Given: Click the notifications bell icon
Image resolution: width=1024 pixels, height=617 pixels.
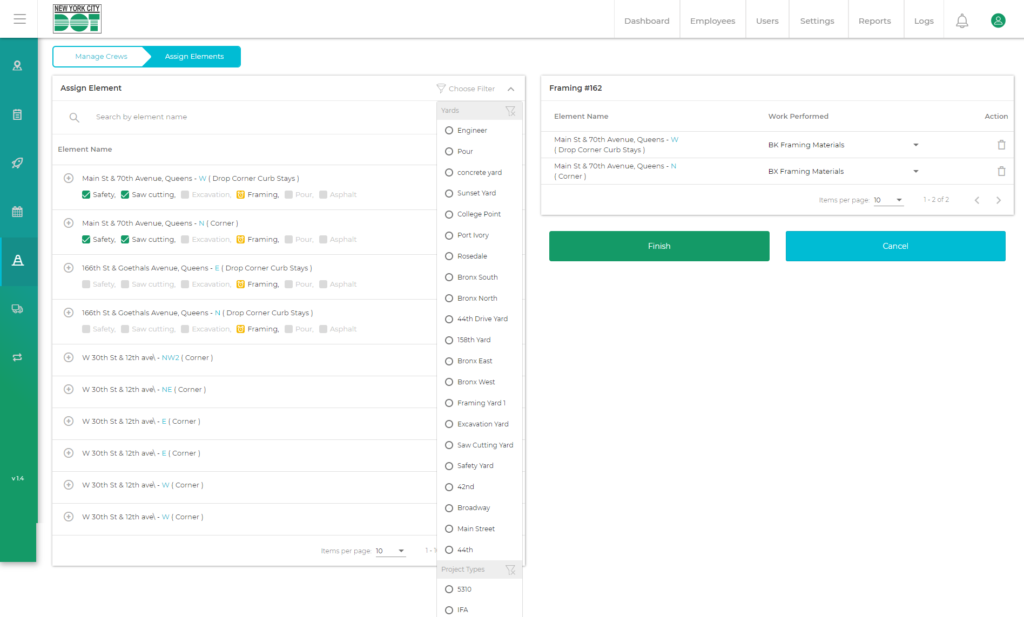Looking at the screenshot, I should coord(962,21).
